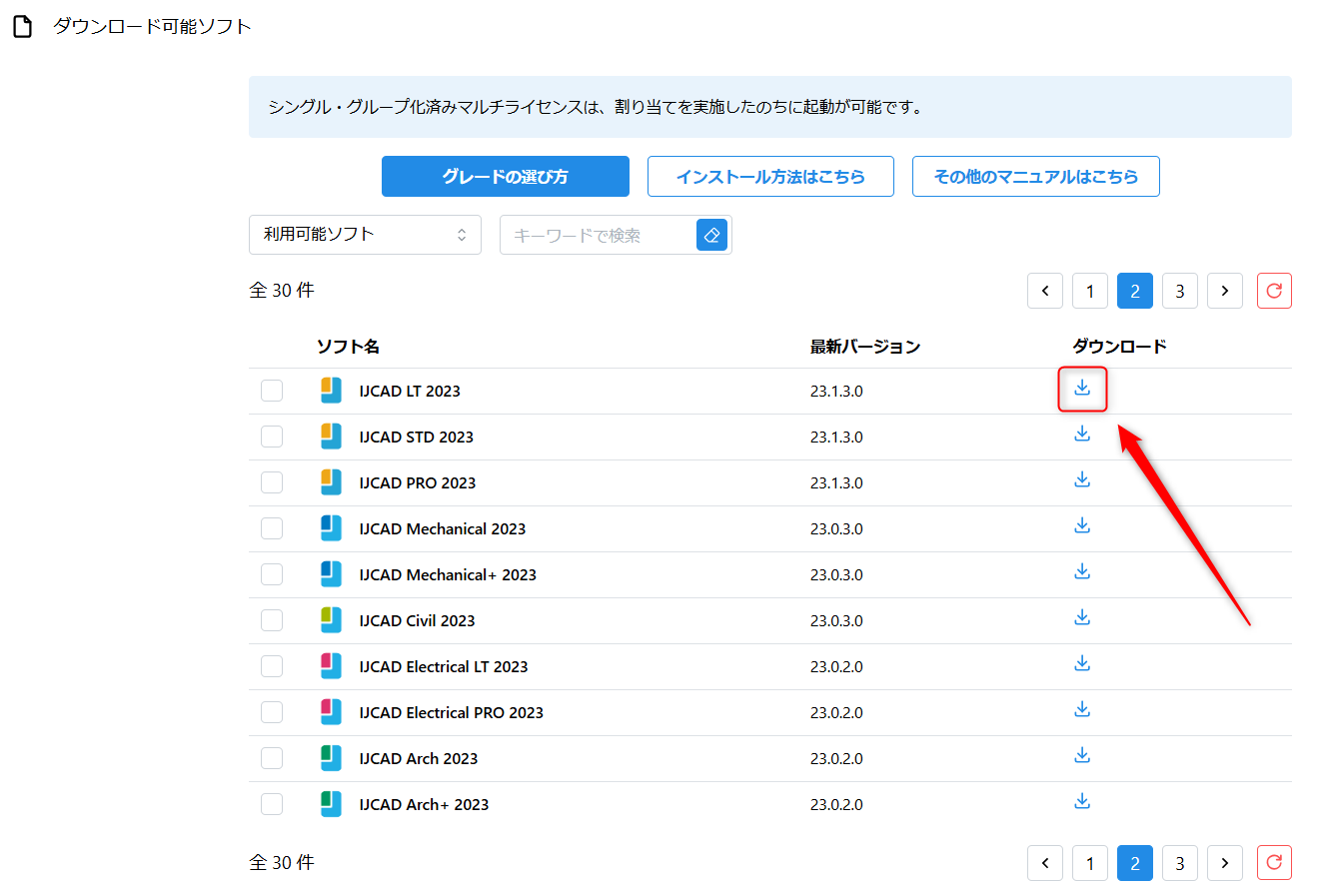
Task: Click the IJCAD Electrical LT 2023 logo
Action: pyautogui.click(x=331, y=666)
